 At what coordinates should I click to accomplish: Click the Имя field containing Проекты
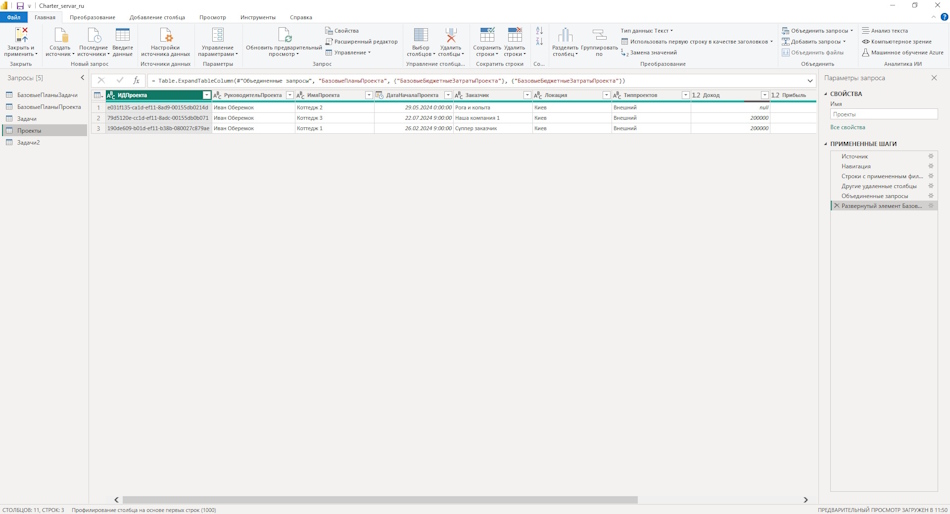coord(883,115)
